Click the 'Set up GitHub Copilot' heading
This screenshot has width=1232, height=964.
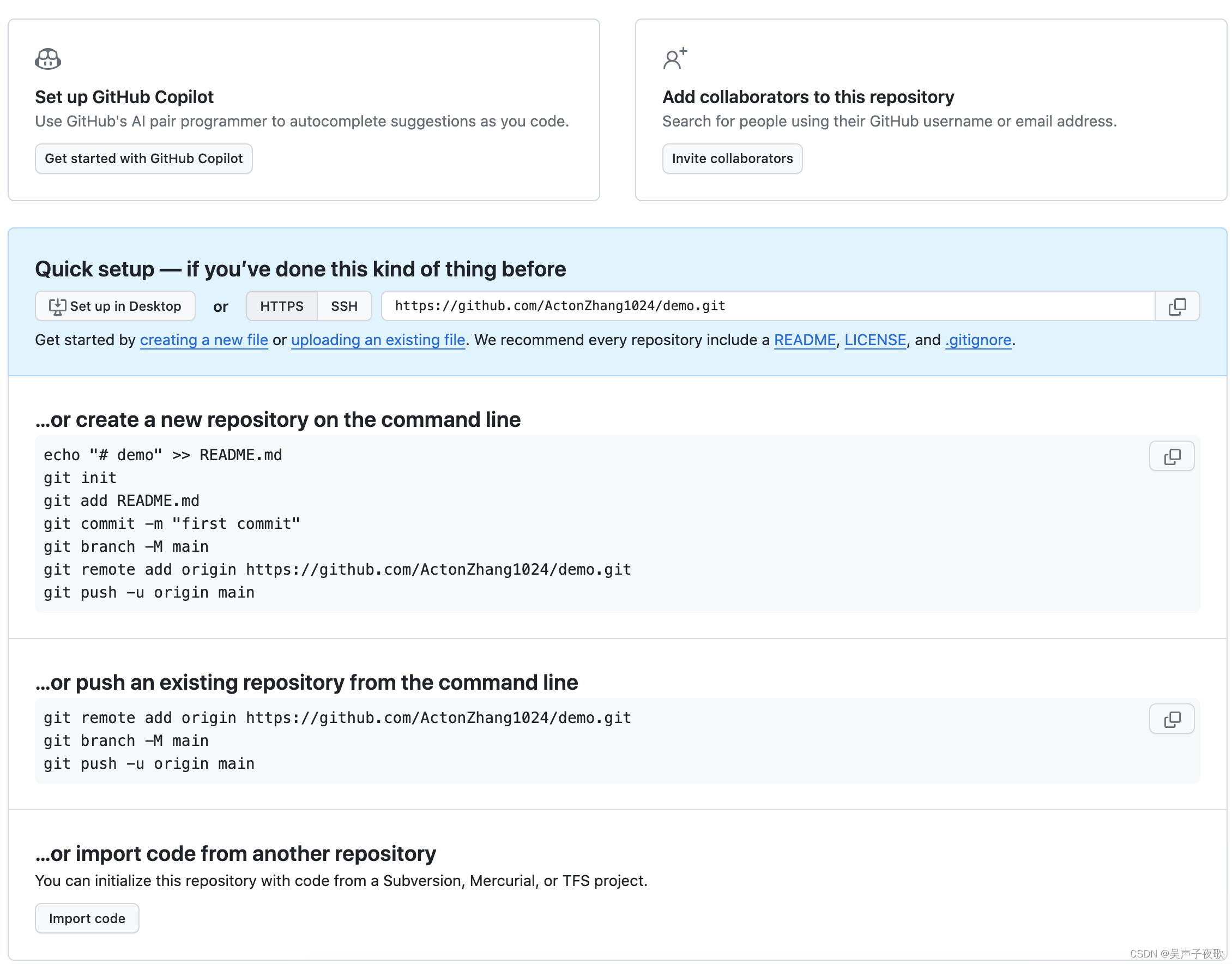[x=124, y=97]
